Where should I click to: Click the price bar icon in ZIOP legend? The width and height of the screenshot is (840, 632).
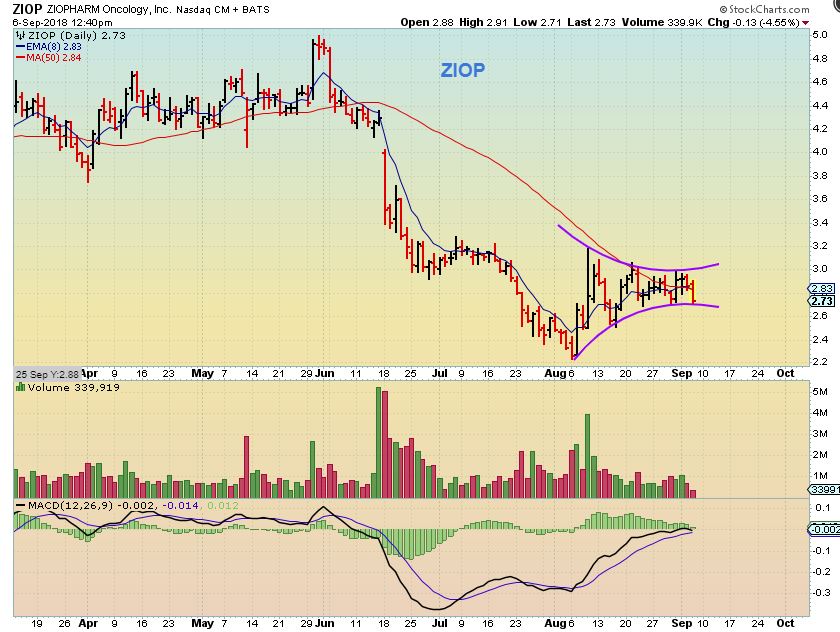[21, 35]
